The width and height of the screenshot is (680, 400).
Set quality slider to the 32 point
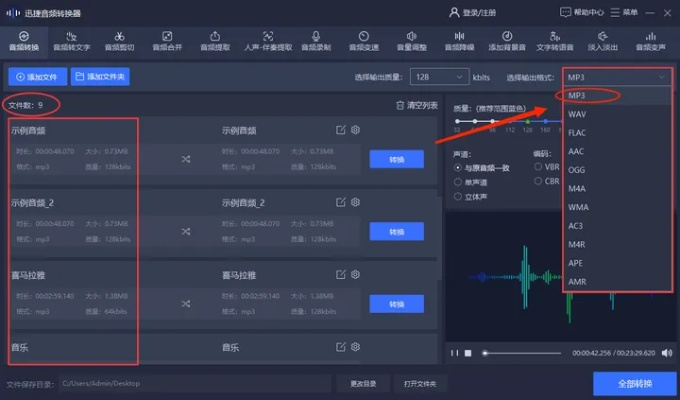coord(457,121)
